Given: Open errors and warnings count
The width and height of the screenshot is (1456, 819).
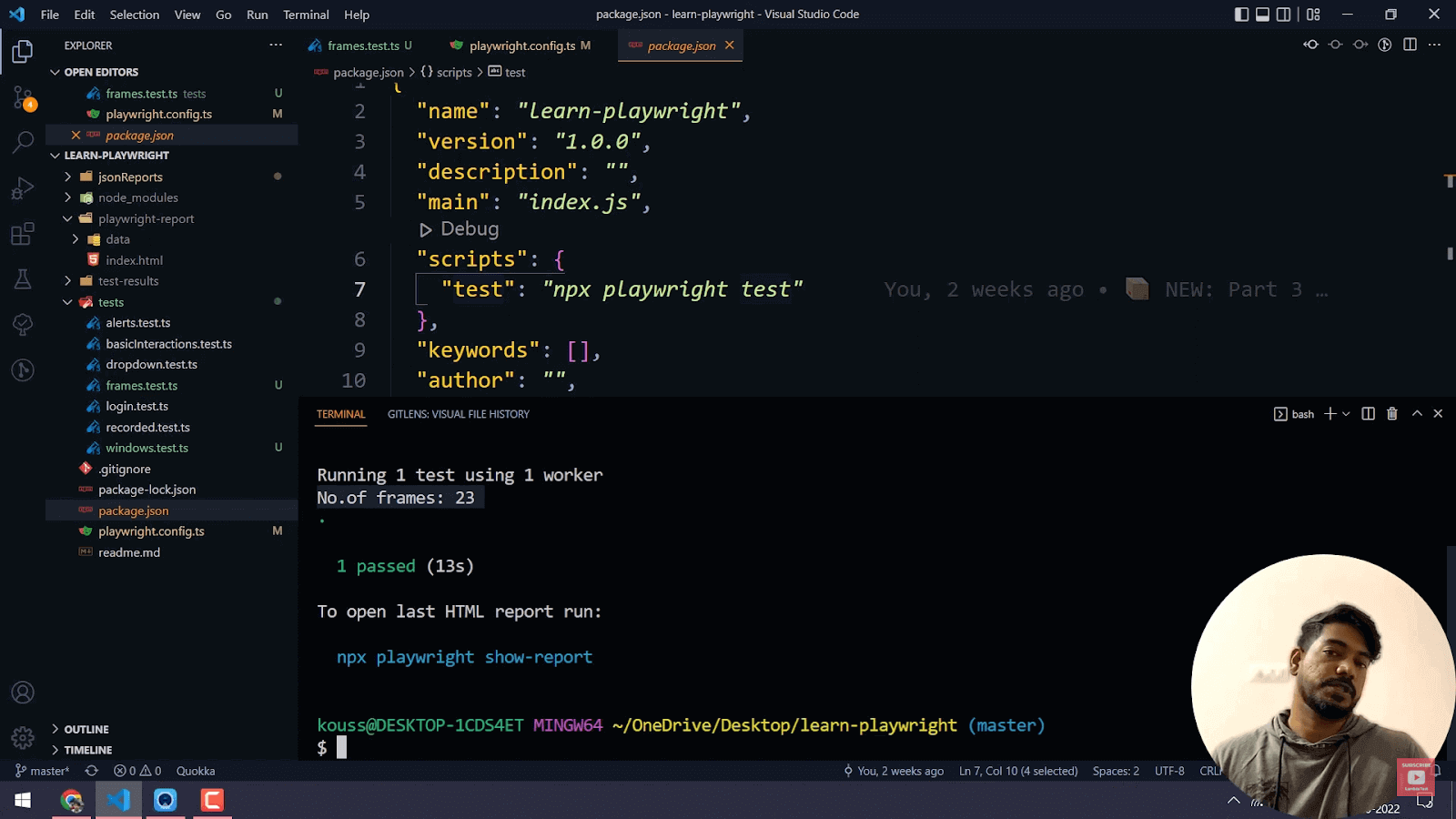Looking at the screenshot, I should [137, 771].
